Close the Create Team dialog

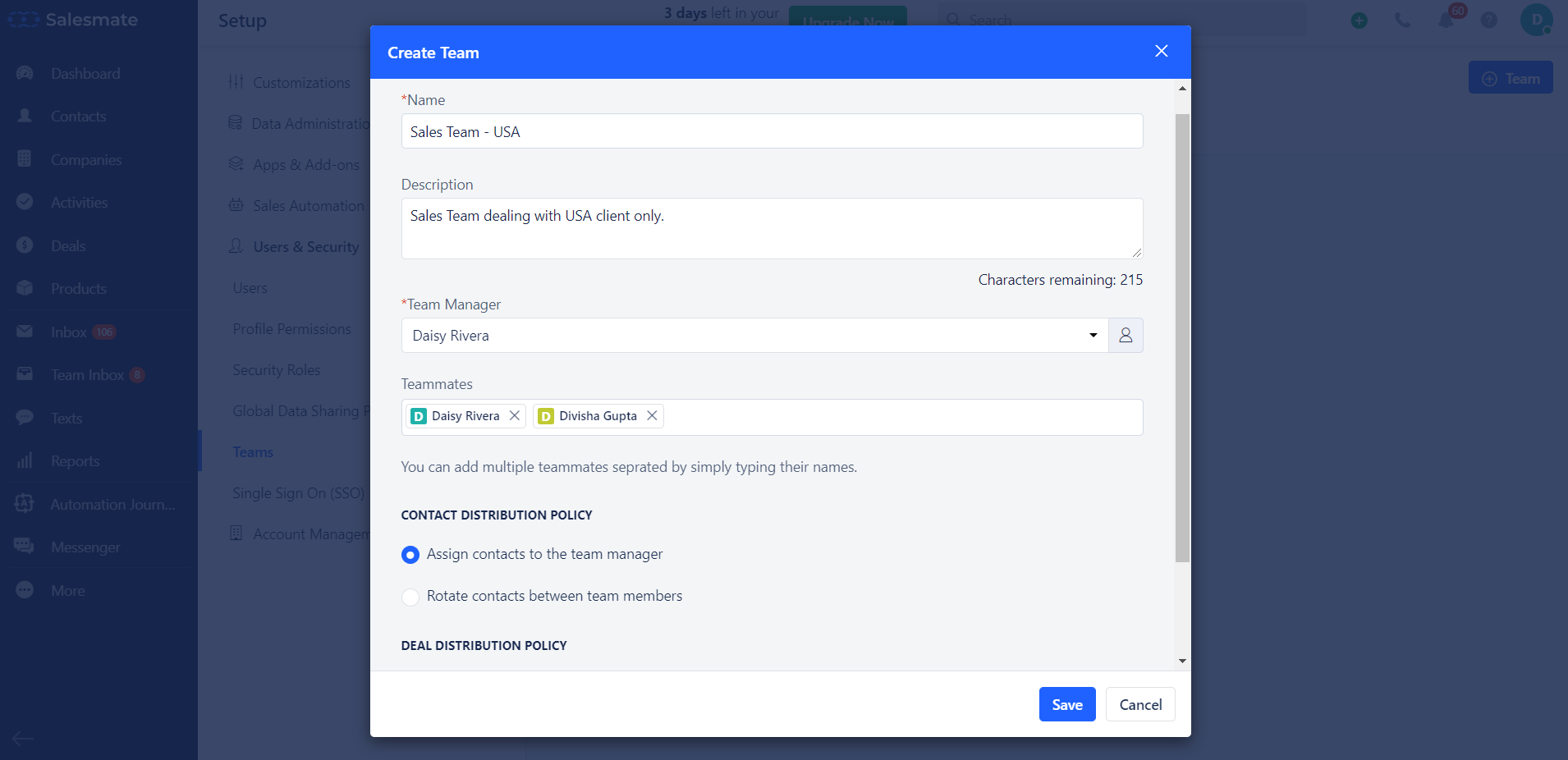pos(1161,51)
